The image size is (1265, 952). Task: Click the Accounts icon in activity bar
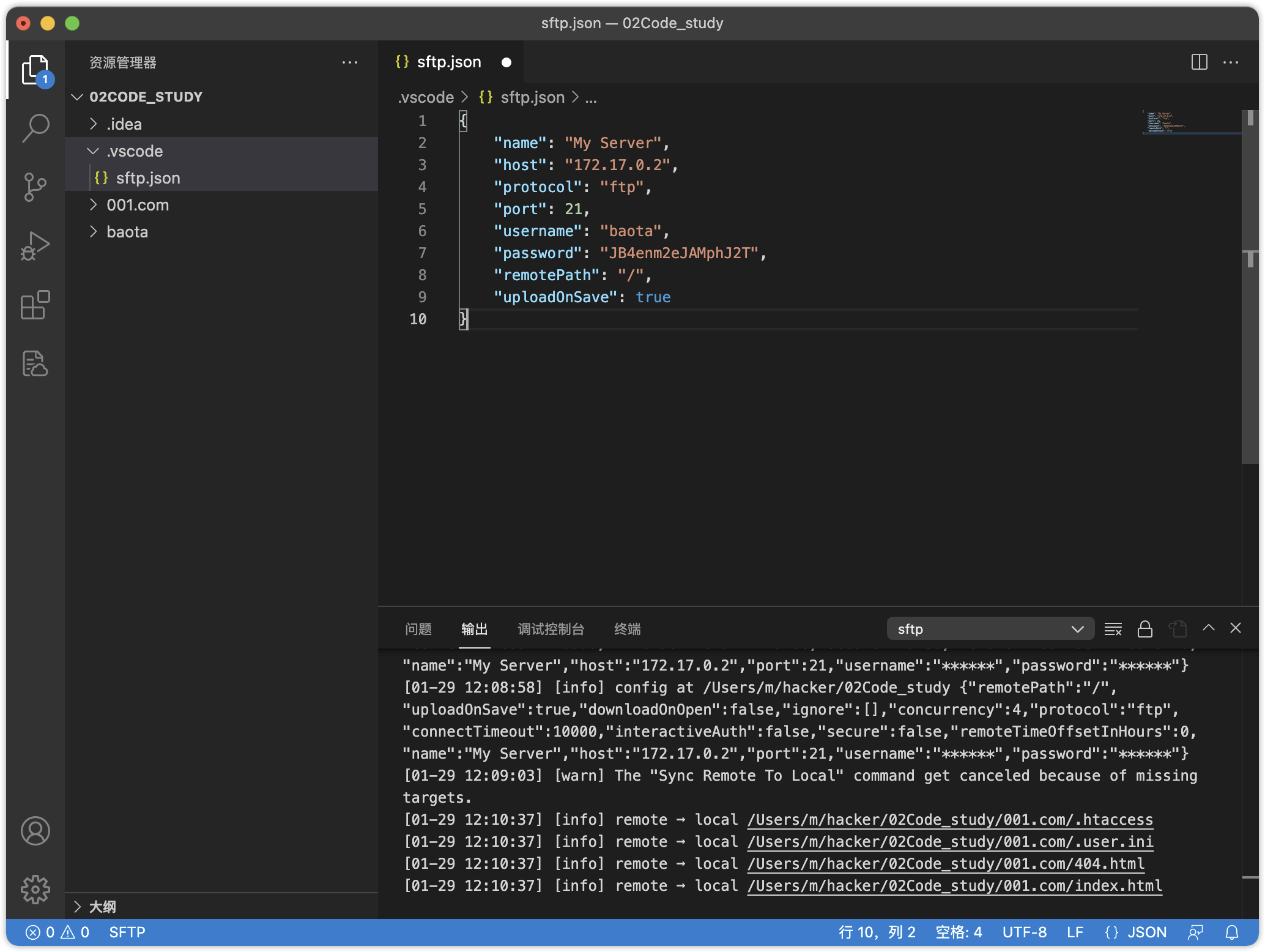pos(35,830)
